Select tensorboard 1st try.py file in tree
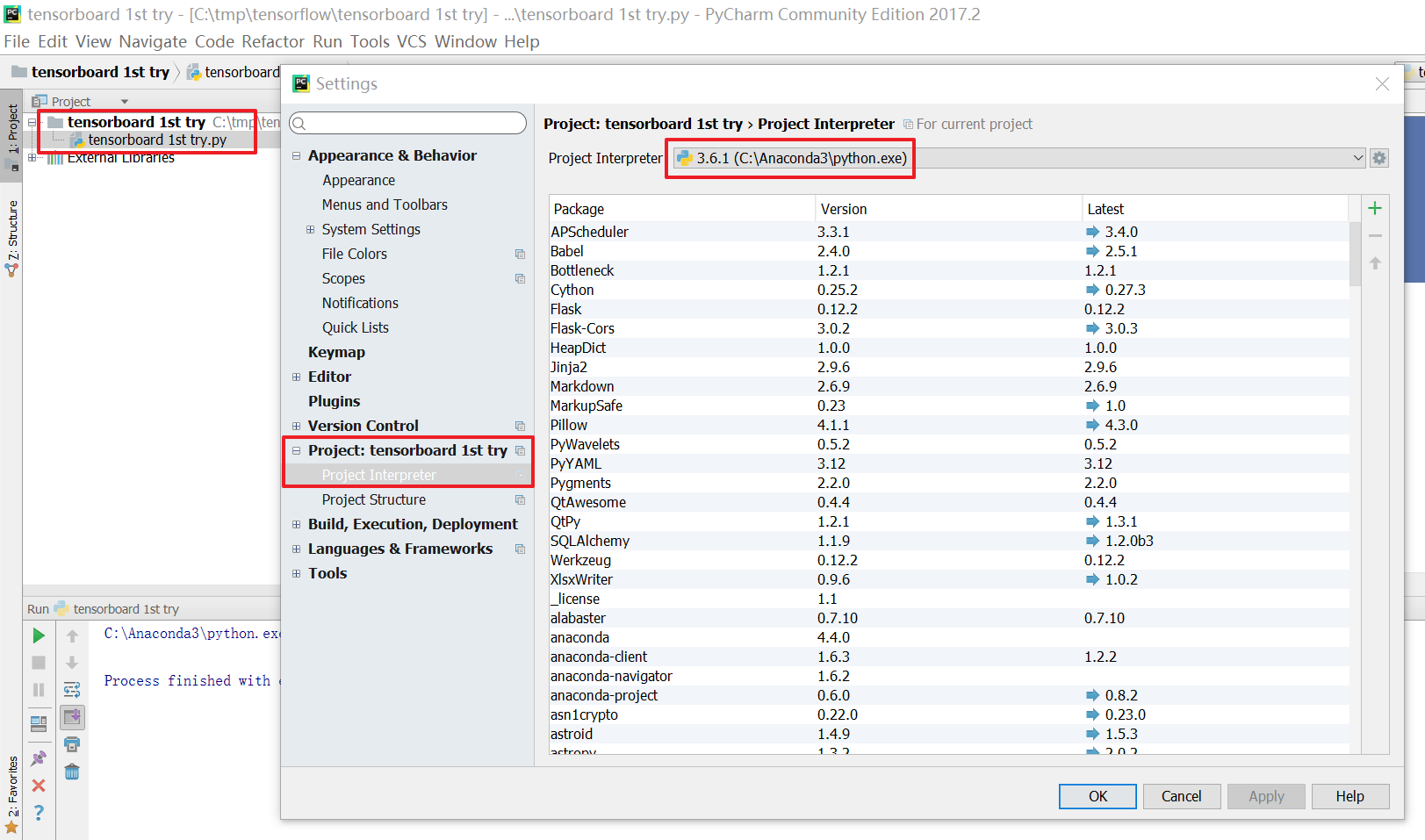This screenshot has width=1425, height=840. pyautogui.click(x=157, y=140)
